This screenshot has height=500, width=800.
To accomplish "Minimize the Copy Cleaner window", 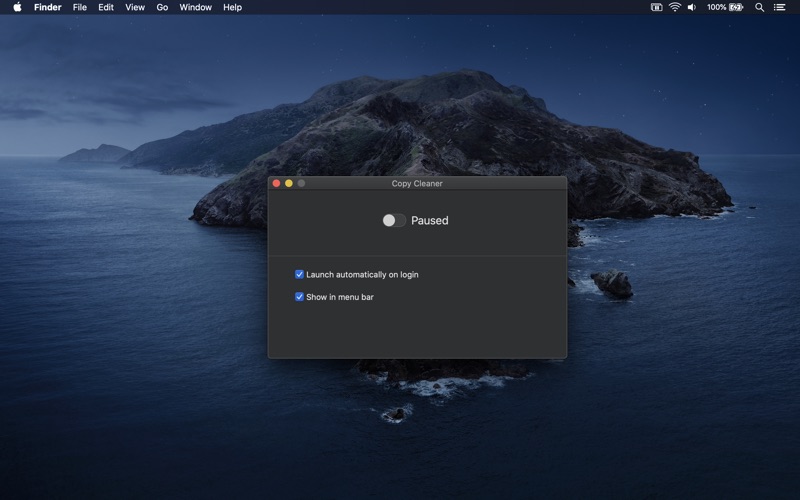I will pyautogui.click(x=289, y=183).
